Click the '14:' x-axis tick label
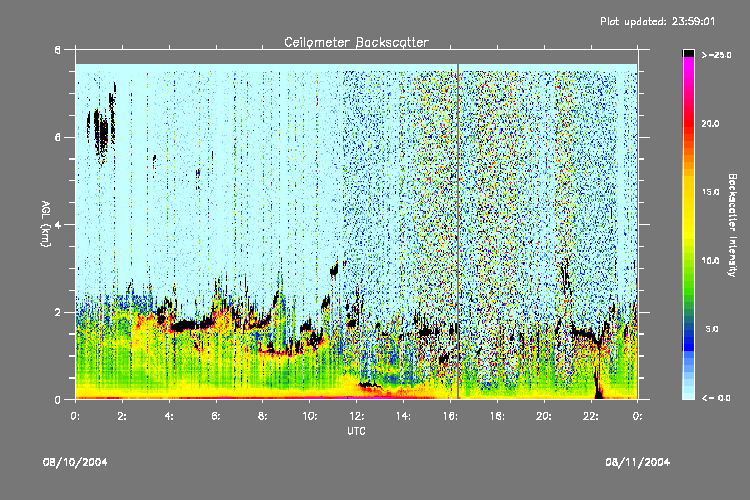Screen dimensions: 750x500 pos(403,416)
